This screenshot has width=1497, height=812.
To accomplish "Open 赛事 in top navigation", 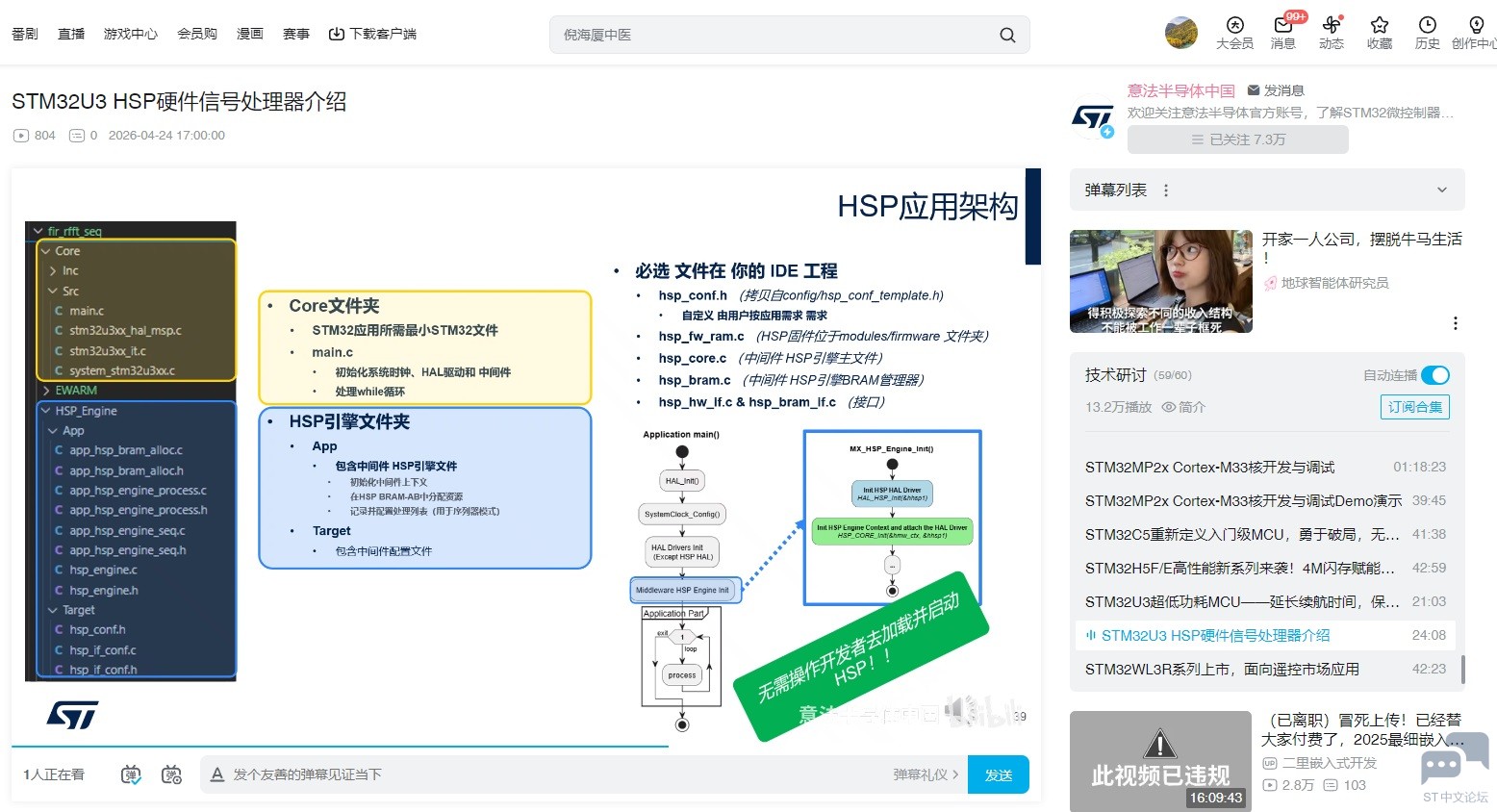I will pos(296,34).
